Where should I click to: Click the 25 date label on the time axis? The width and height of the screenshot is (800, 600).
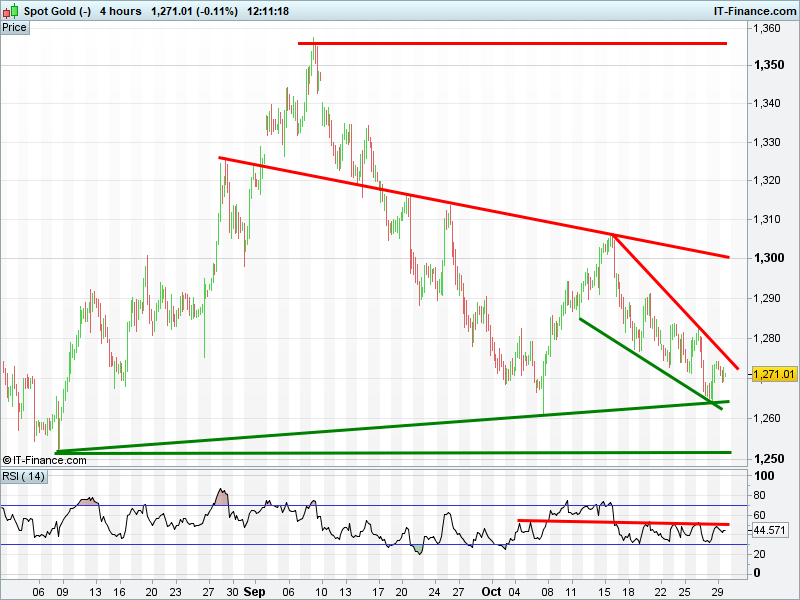(x=684, y=592)
